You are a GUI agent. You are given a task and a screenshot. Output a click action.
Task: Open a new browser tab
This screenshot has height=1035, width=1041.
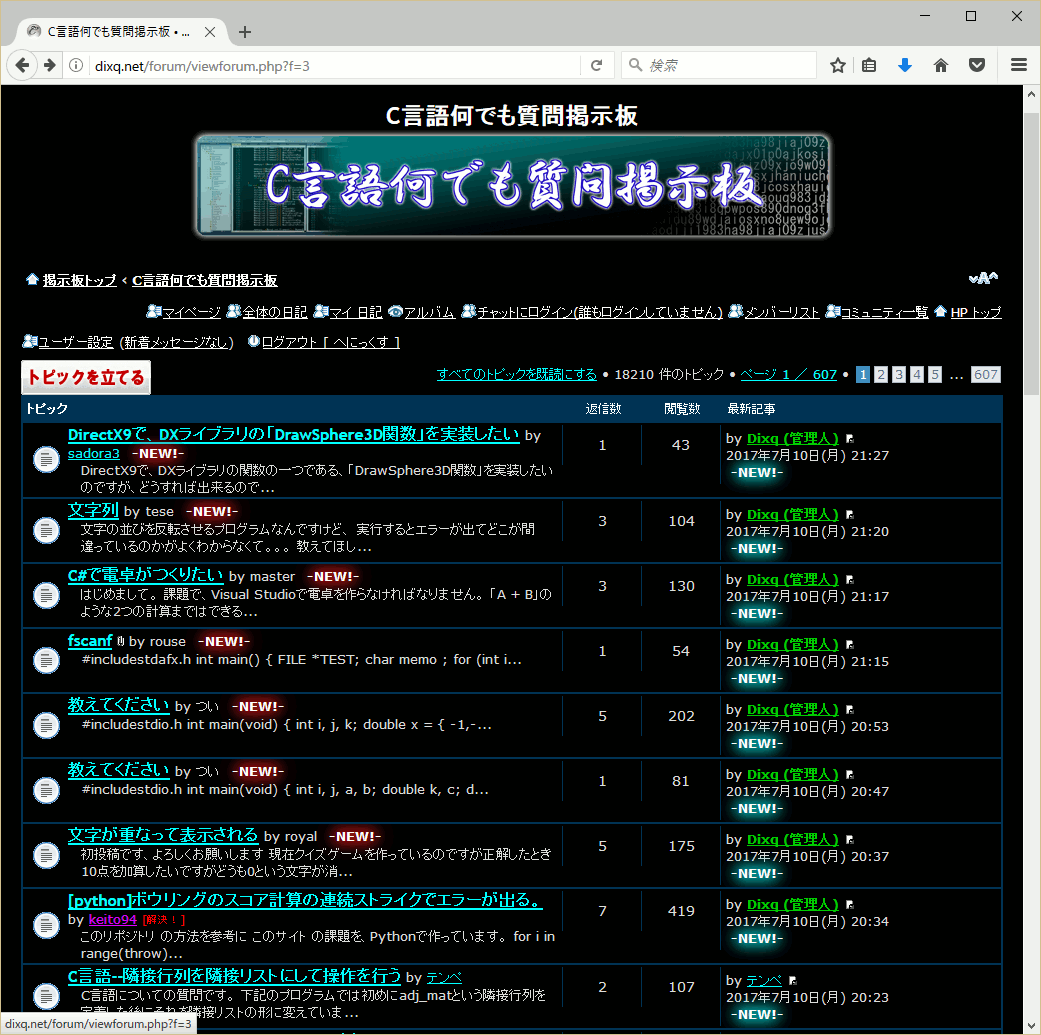pos(245,31)
